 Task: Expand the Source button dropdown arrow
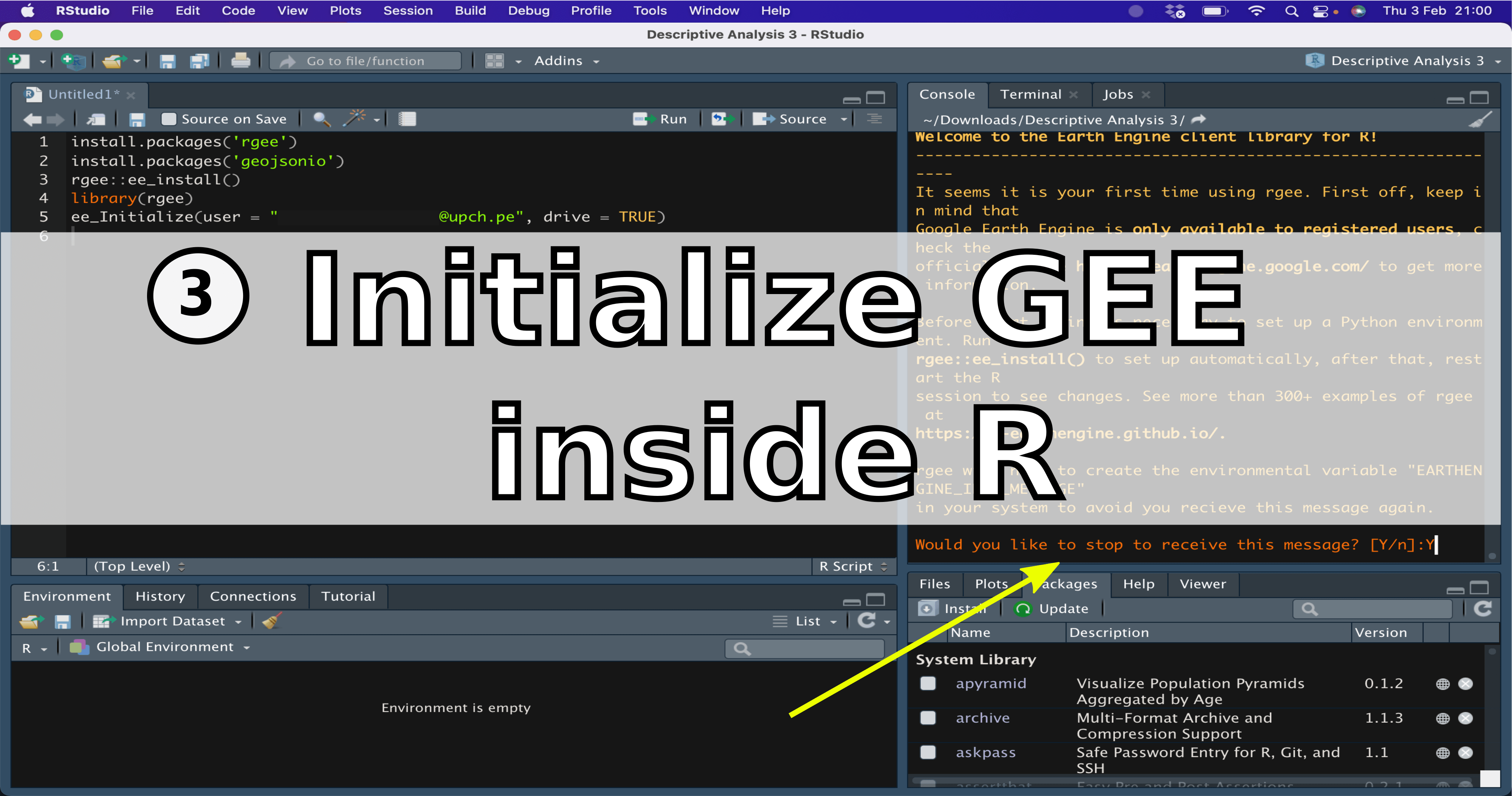[x=844, y=120]
